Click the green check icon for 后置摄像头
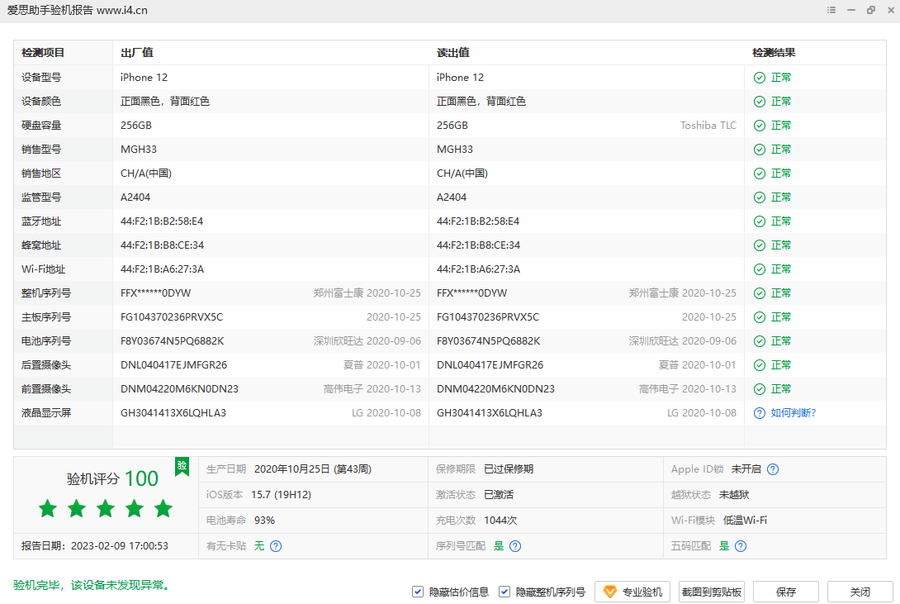The image size is (900, 604). 759,365
